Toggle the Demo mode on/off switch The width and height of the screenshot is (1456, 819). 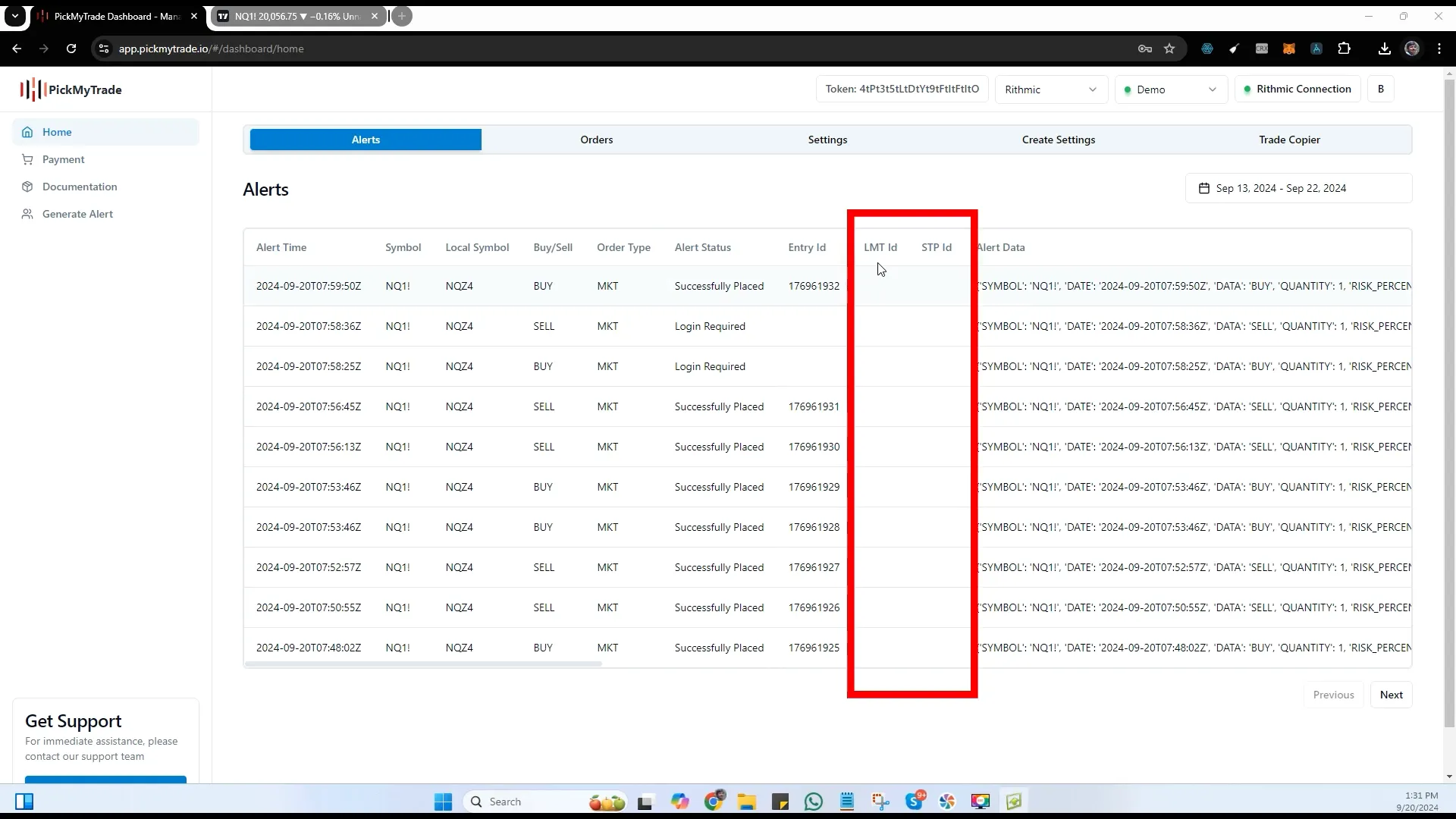pyautogui.click(x=1168, y=89)
